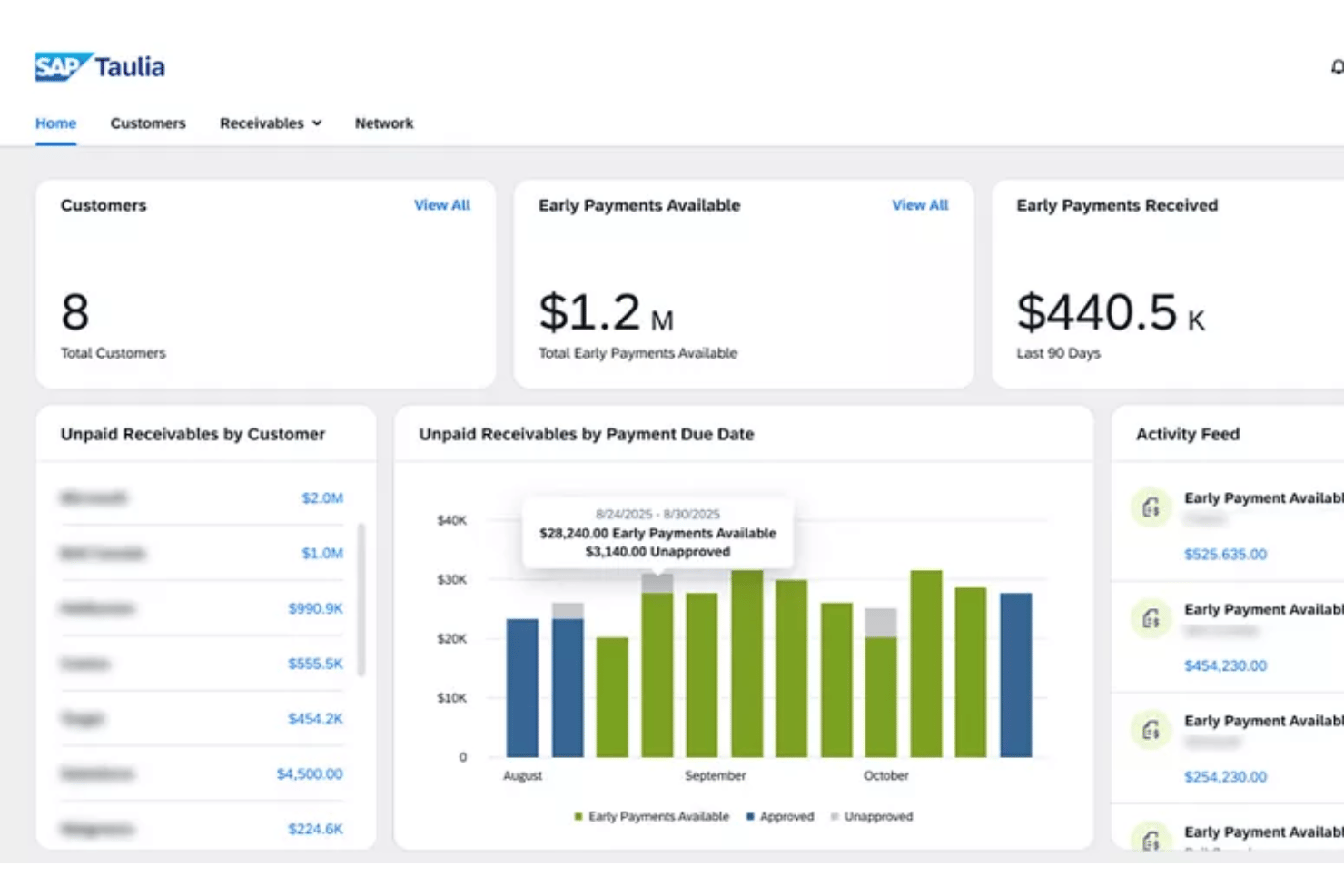Open the Customers tab
The image size is (1344, 896).
(148, 123)
